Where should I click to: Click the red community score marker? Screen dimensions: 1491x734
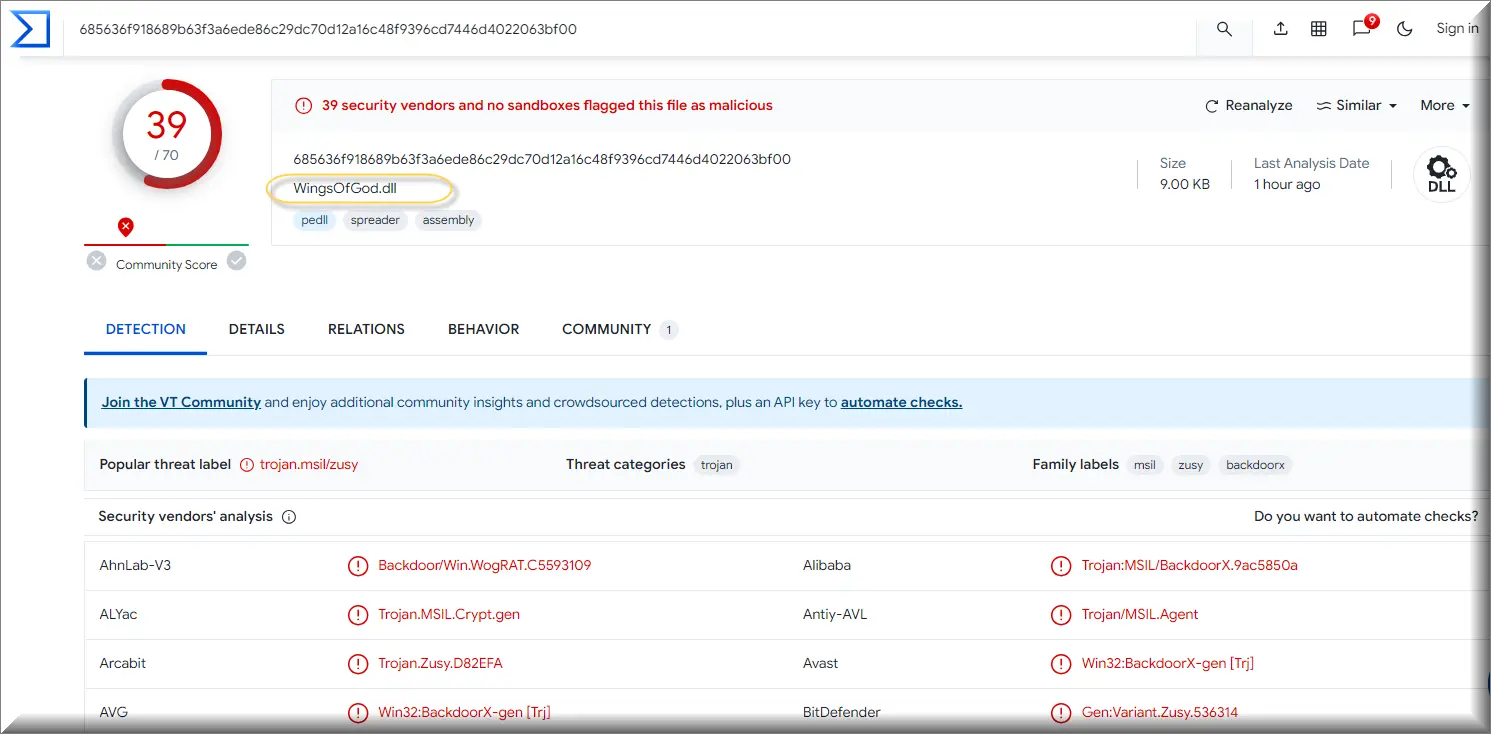(x=125, y=227)
